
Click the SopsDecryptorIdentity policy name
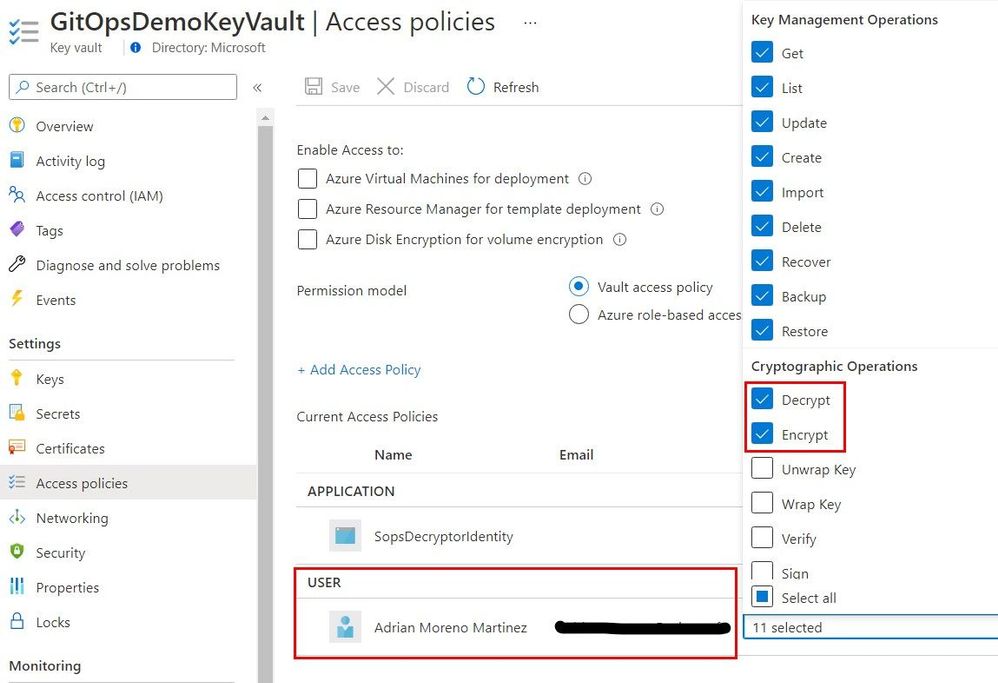click(x=443, y=537)
